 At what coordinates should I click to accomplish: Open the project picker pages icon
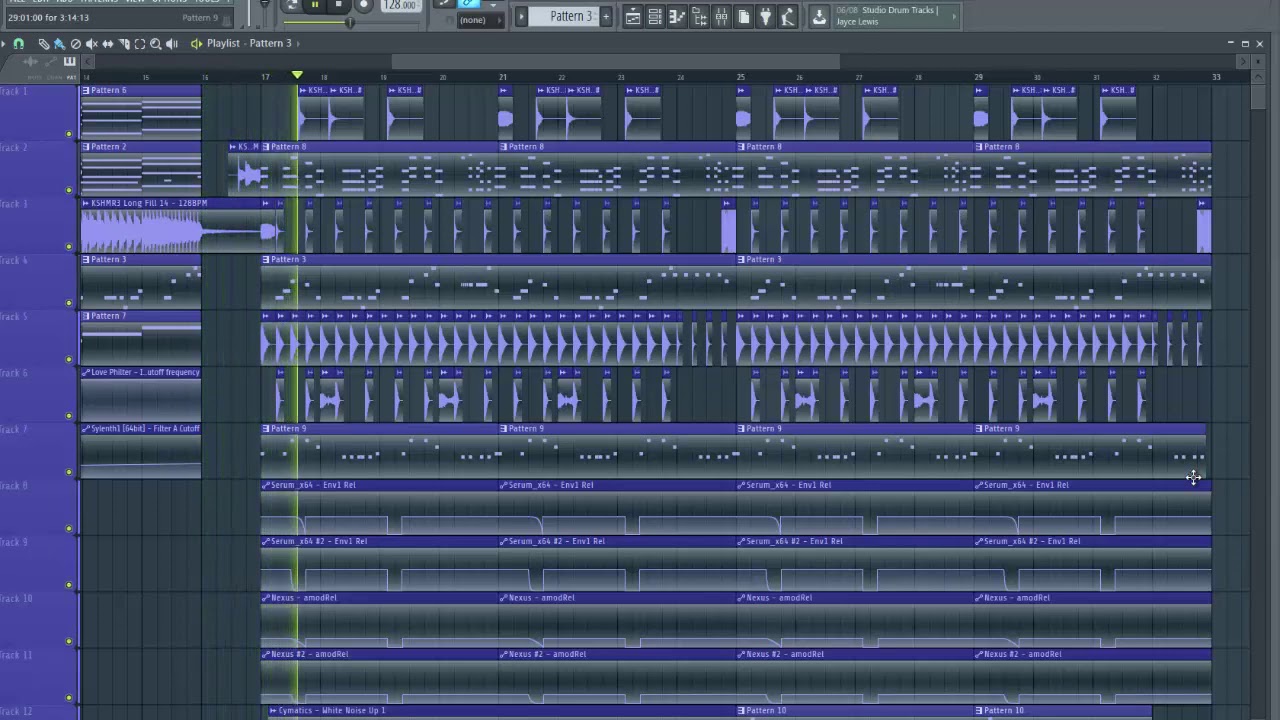pyautogui.click(x=743, y=16)
